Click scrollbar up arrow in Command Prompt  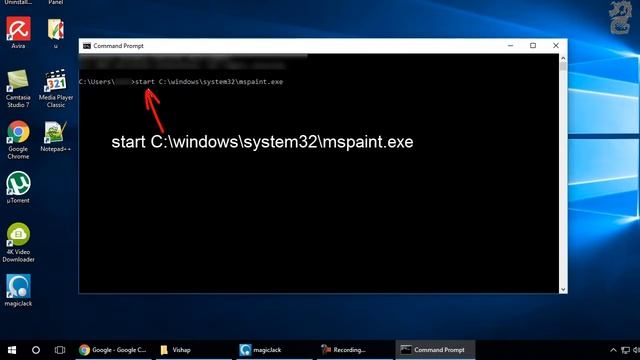click(563, 58)
